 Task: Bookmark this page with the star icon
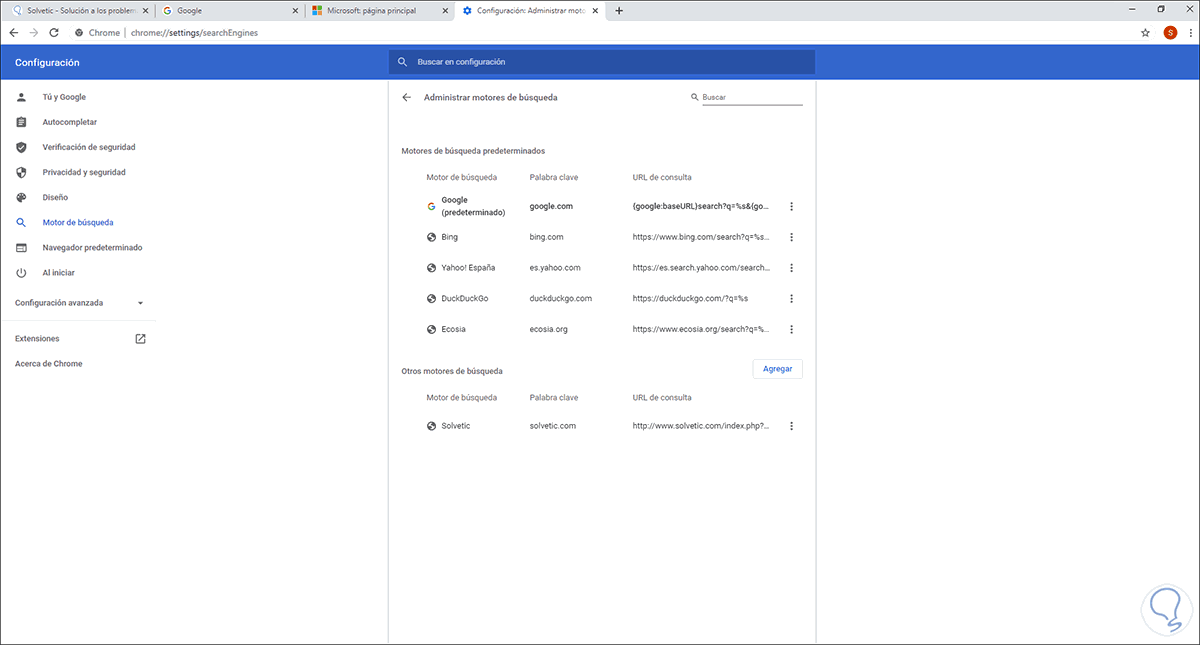[1145, 32]
